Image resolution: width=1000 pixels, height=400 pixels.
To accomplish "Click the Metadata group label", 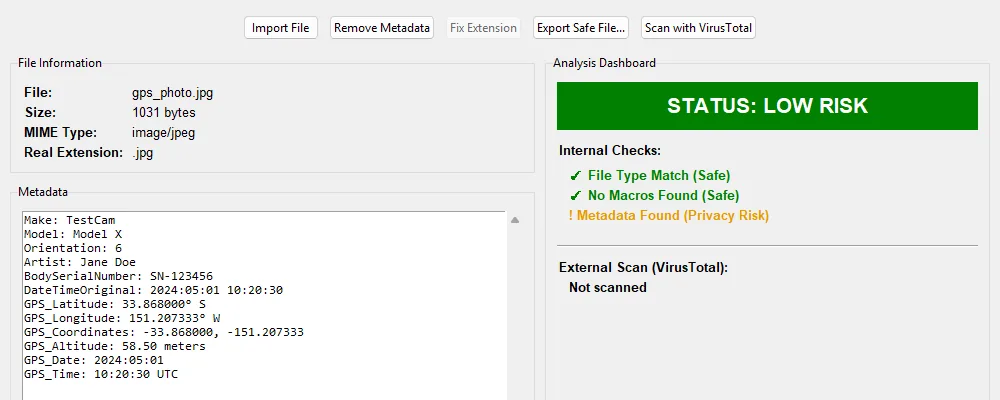I will [x=43, y=191].
